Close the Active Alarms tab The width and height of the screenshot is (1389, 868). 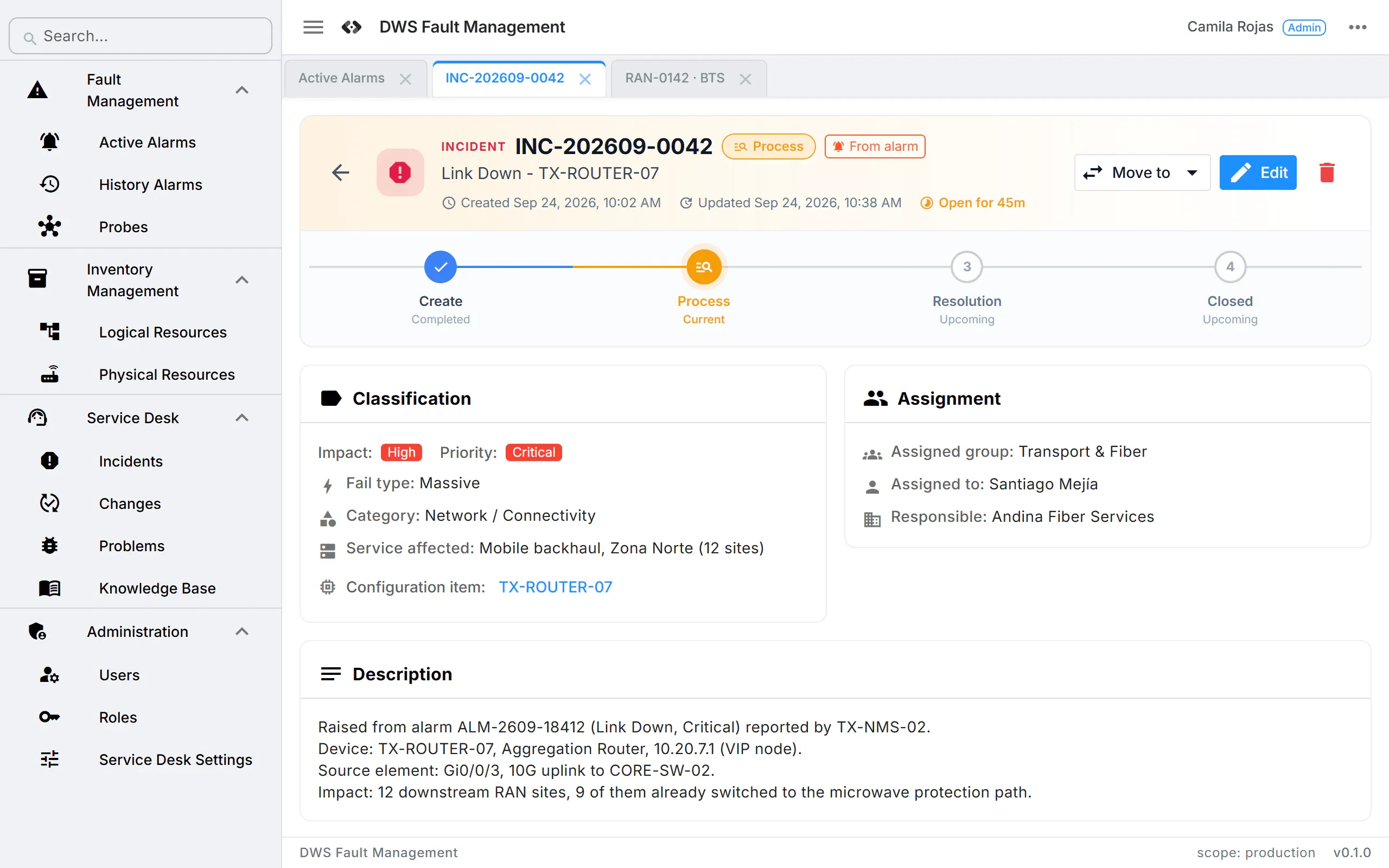click(405, 79)
